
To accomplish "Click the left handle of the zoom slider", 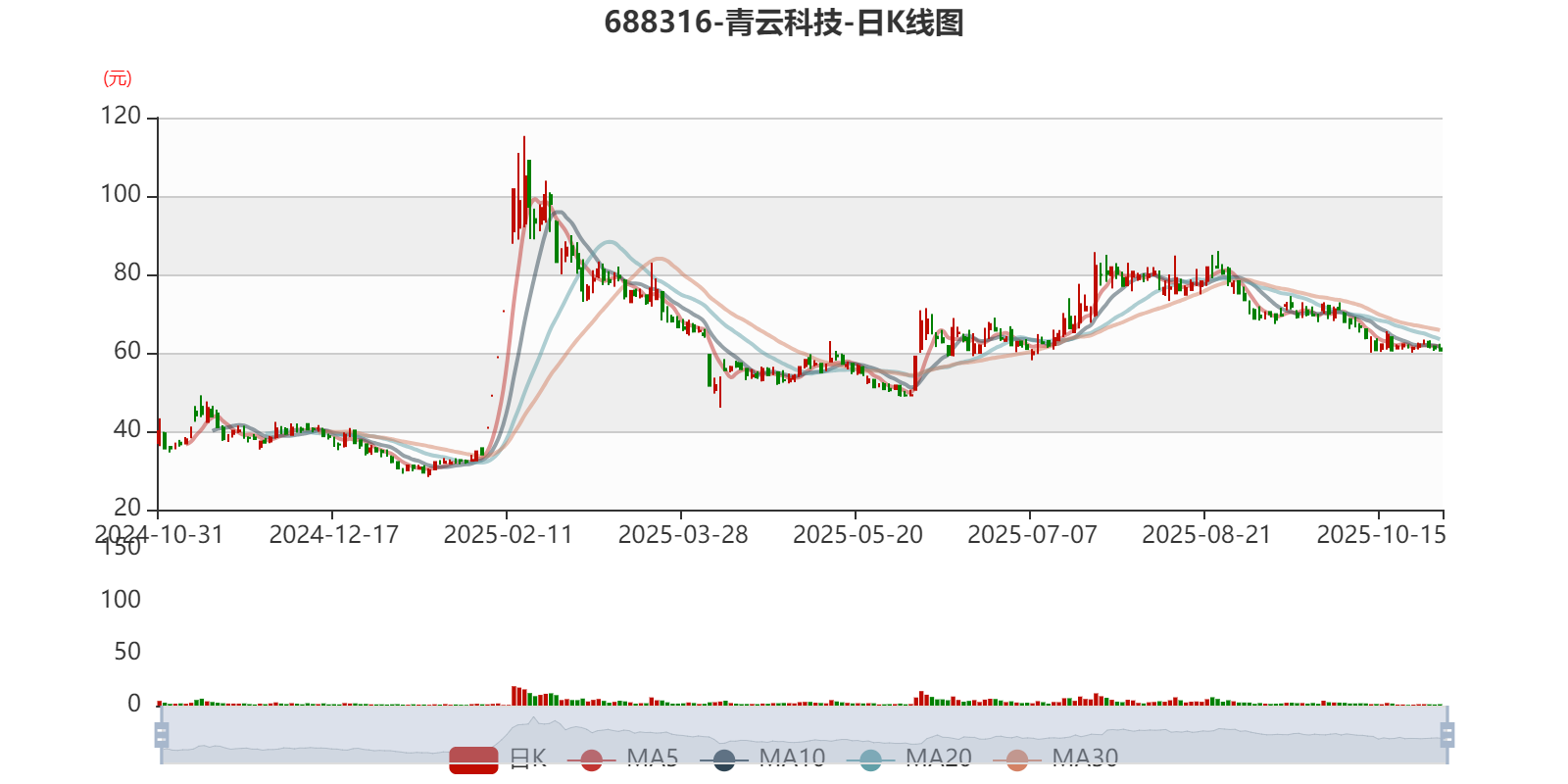I will (162, 734).
